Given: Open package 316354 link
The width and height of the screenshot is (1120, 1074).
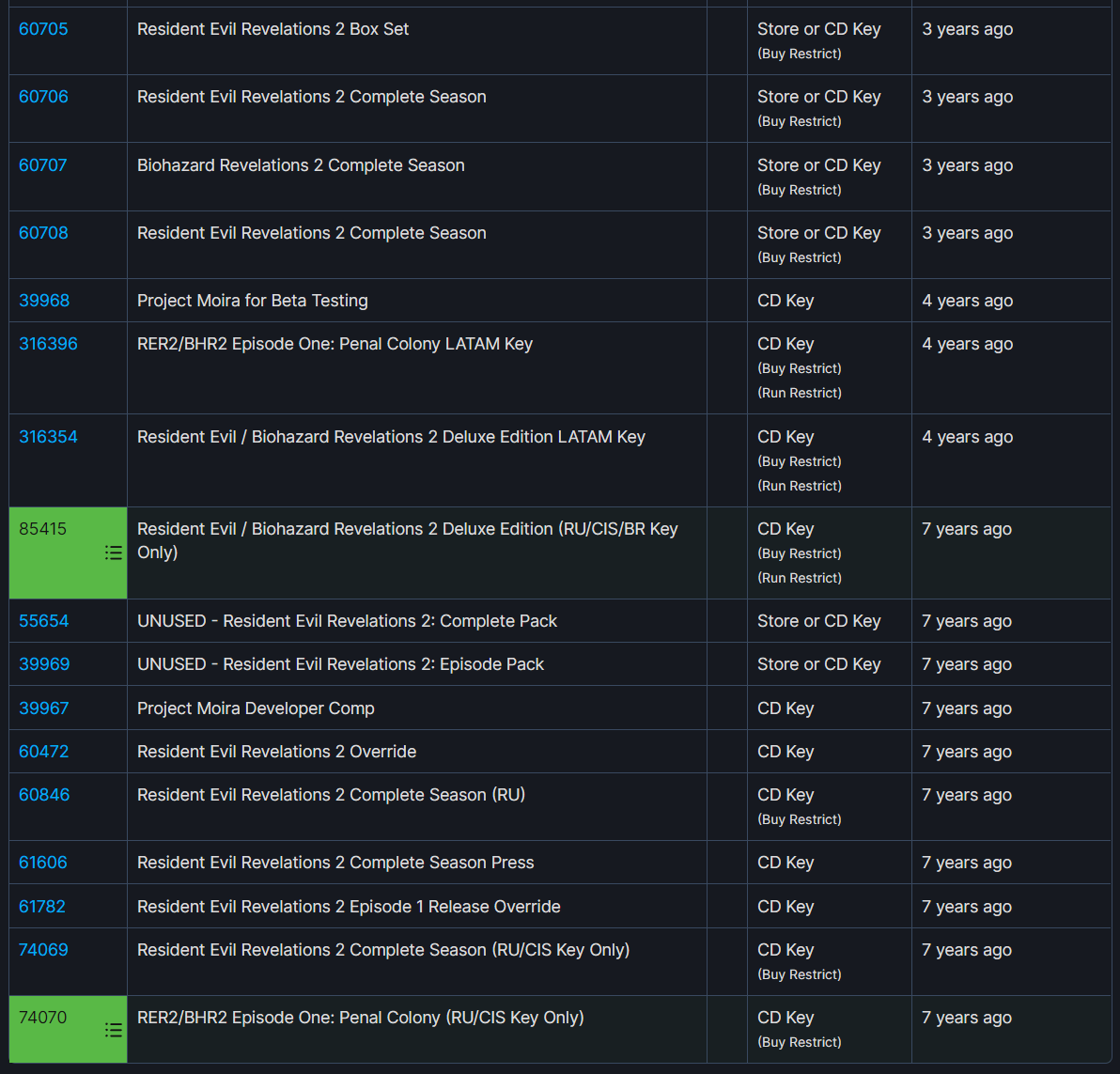Looking at the screenshot, I should pos(48,436).
